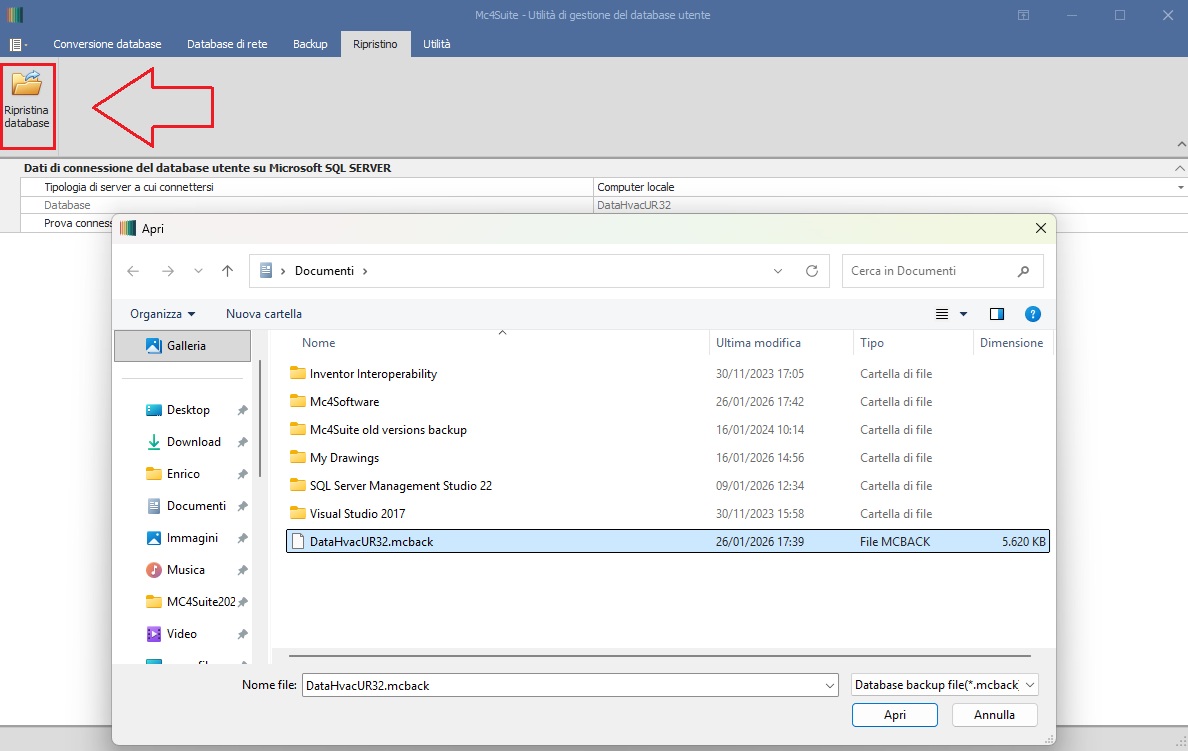Image resolution: width=1188 pixels, height=751 pixels.
Task: Open the Organizza dropdown menu
Action: click(x=162, y=314)
